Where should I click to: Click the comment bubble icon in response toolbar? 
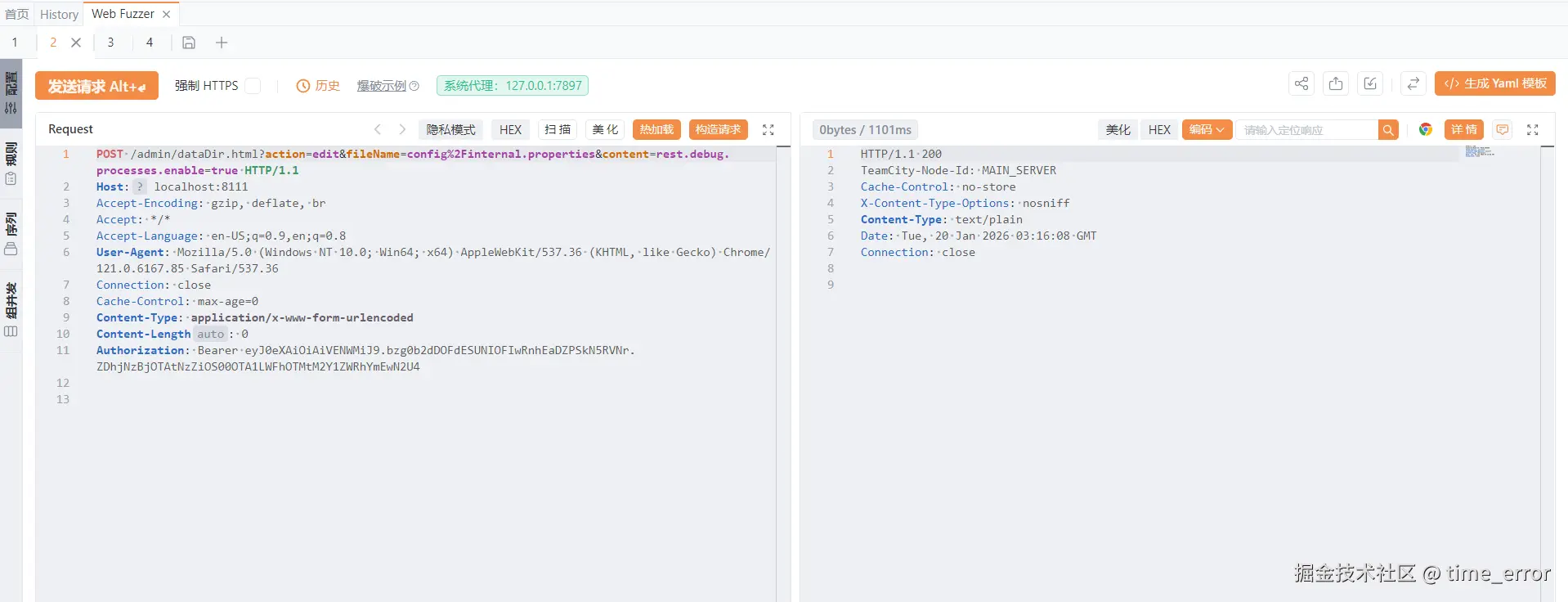[1503, 129]
